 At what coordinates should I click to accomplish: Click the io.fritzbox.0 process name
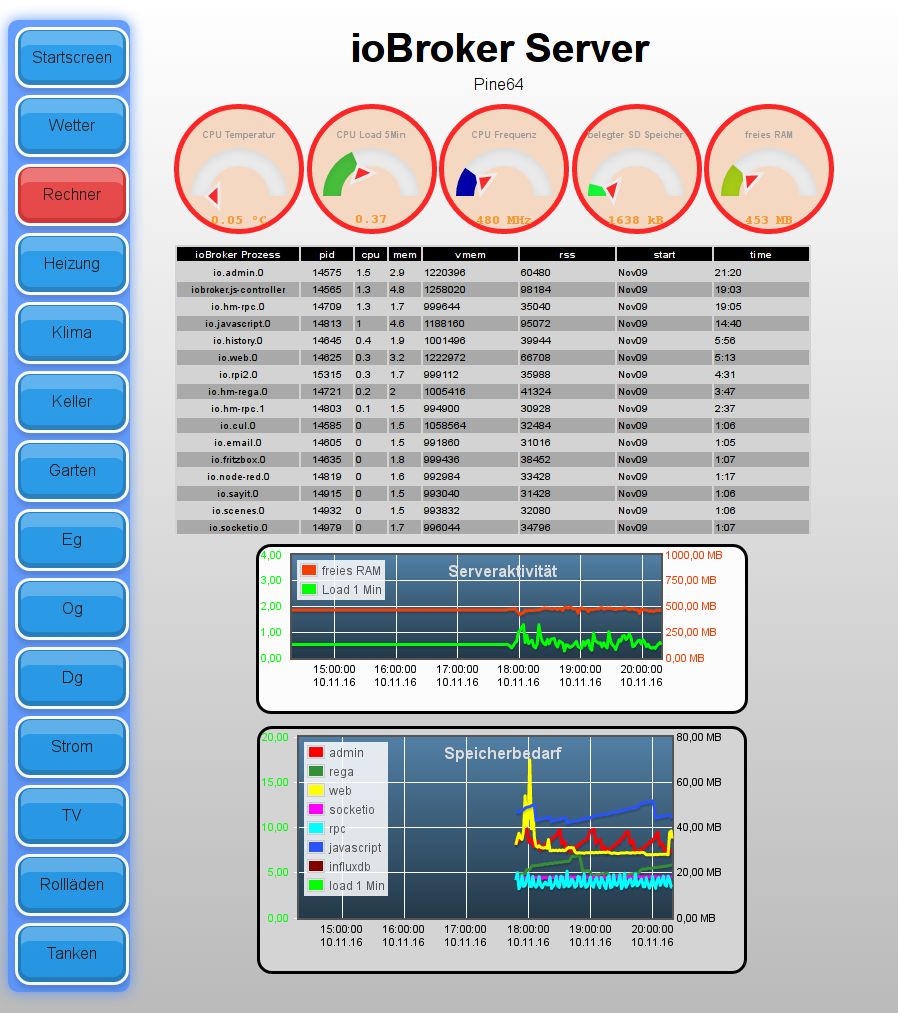pyautogui.click(x=238, y=460)
